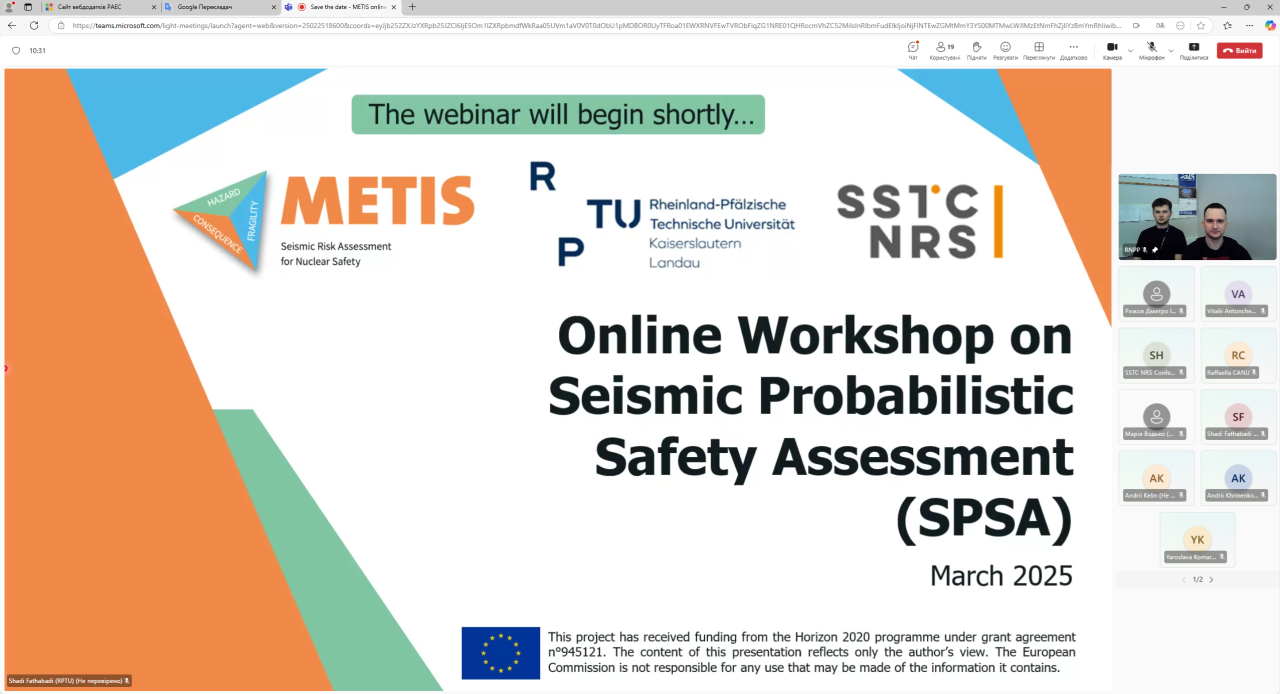View site information lock icon
This screenshot has height=694, width=1280.
point(61,25)
